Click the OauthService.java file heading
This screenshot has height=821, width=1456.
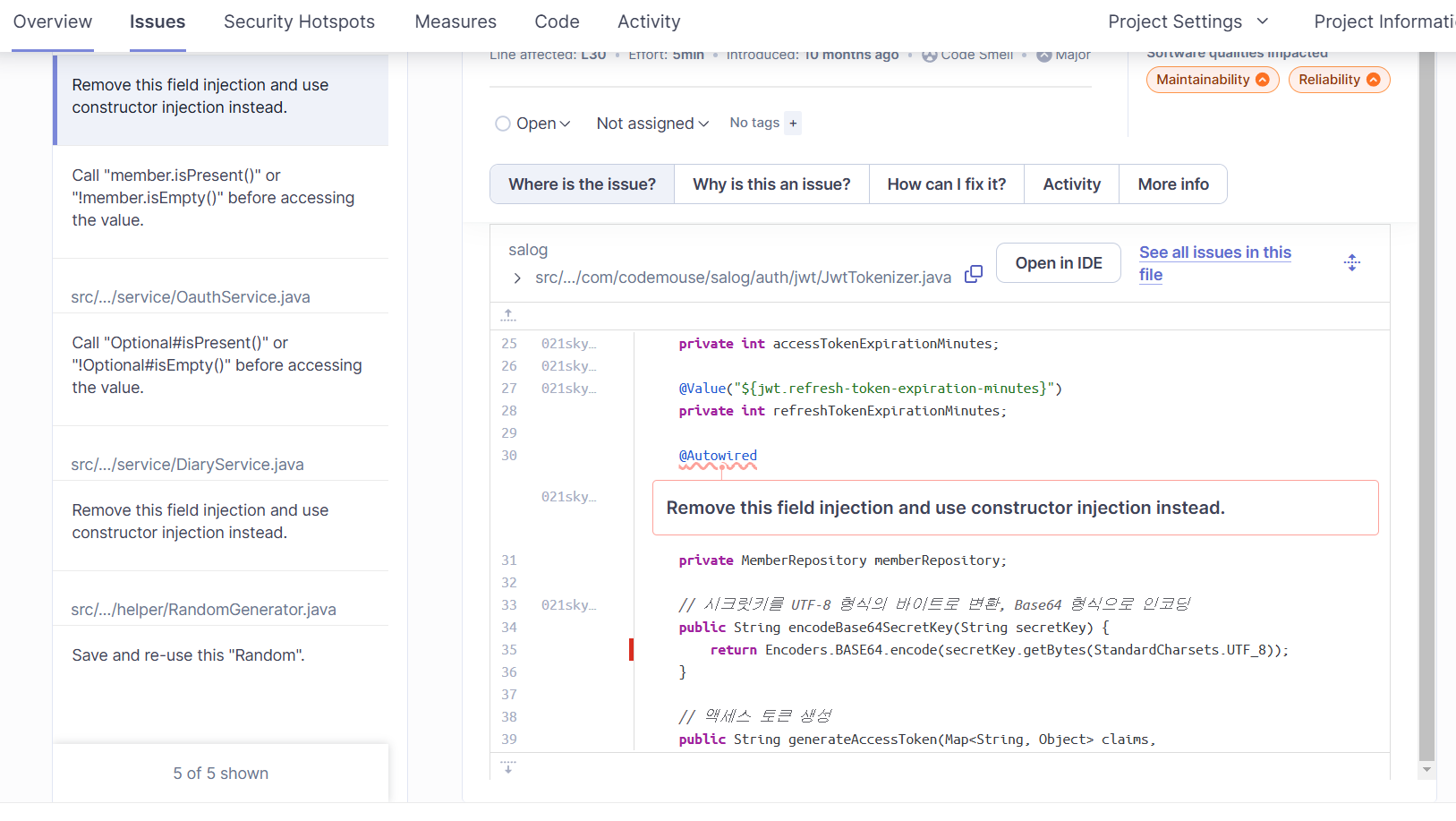point(191,297)
